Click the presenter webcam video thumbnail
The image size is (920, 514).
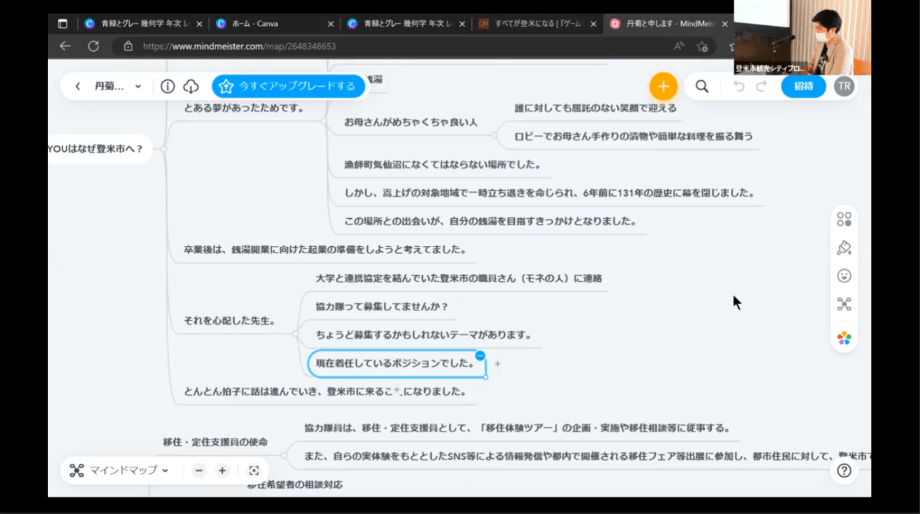802,37
